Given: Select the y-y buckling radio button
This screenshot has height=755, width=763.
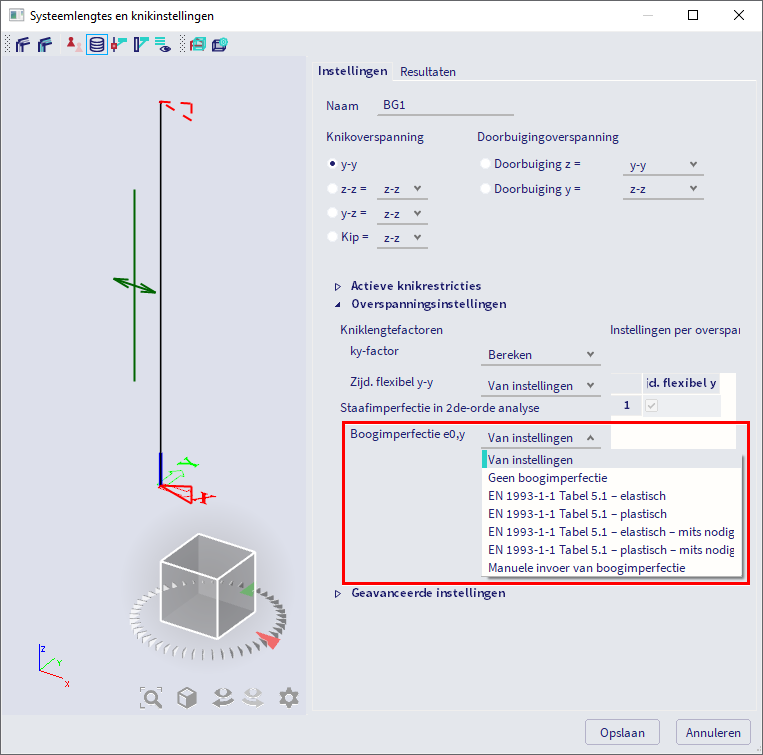Looking at the screenshot, I should [332, 164].
